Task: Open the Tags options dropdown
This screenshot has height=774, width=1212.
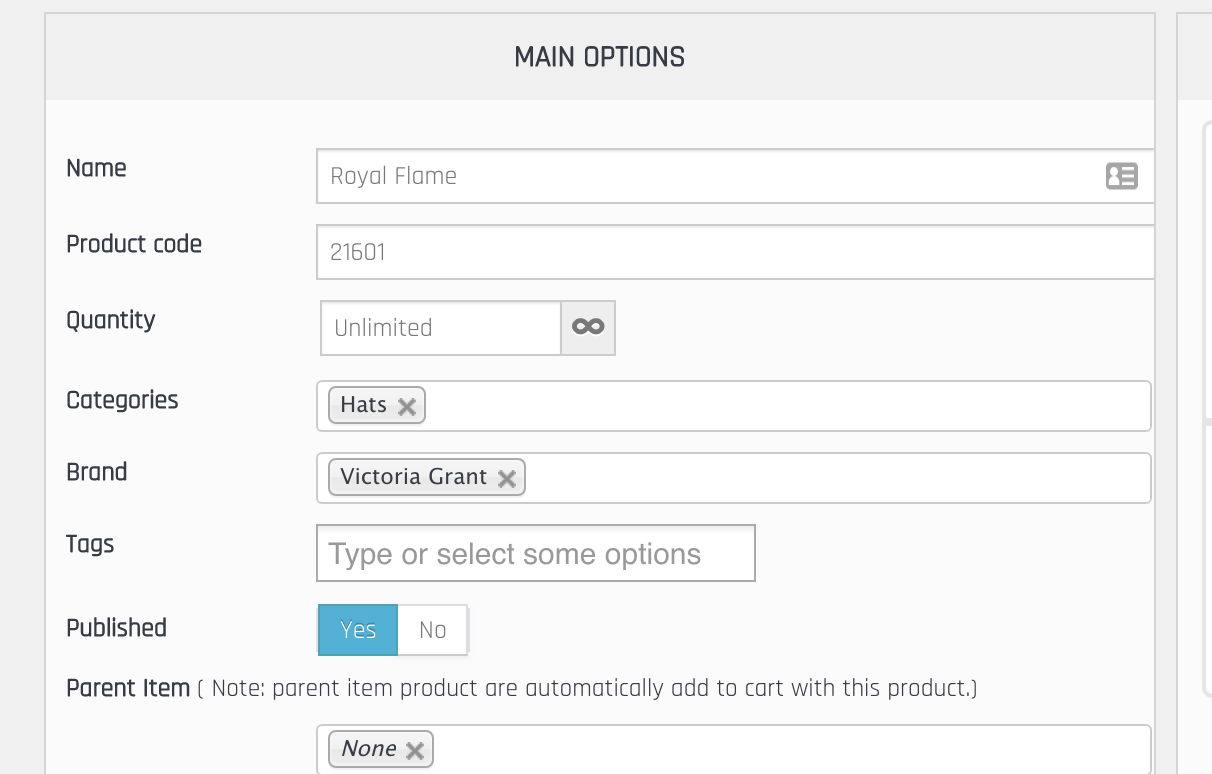Action: click(535, 554)
